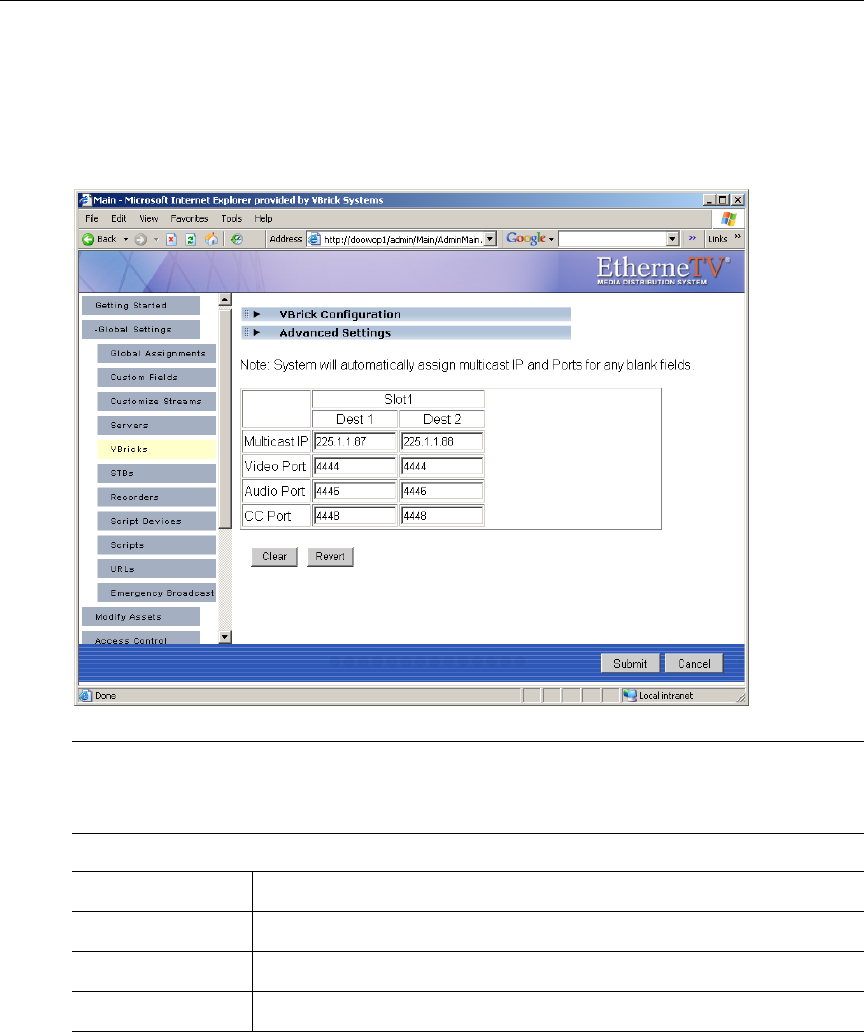The height and width of the screenshot is (1032, 864).
Task: Open the Help menu
Action: pos(263,219)
